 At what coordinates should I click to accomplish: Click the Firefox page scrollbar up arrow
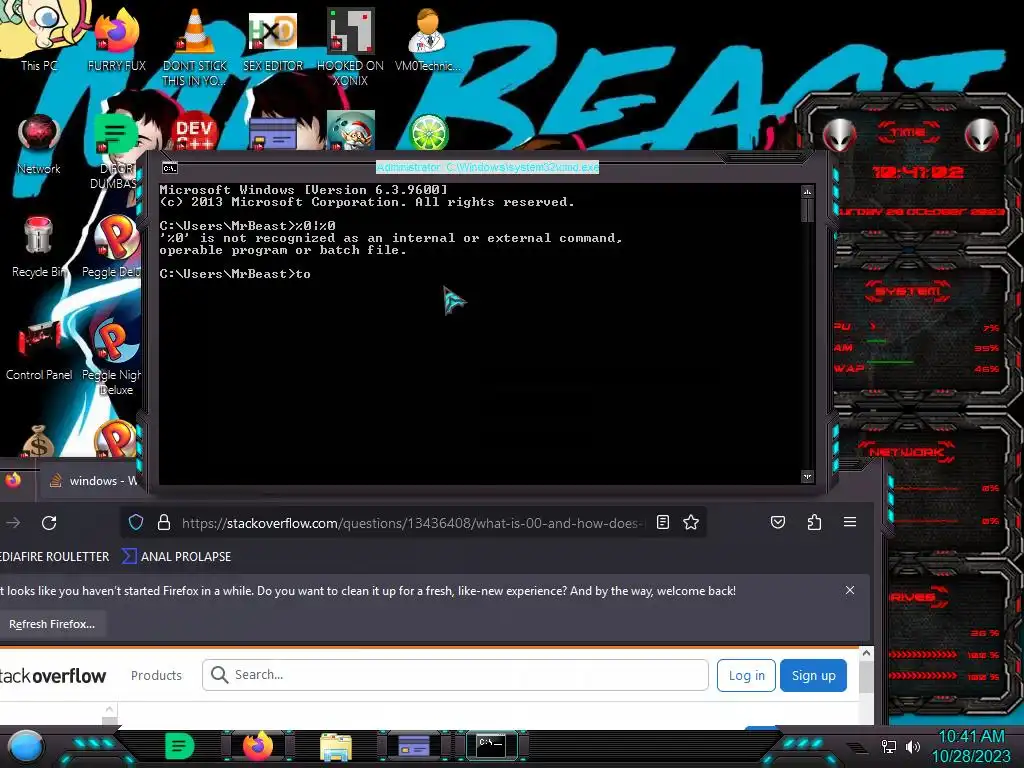click(x=866, y=653)
